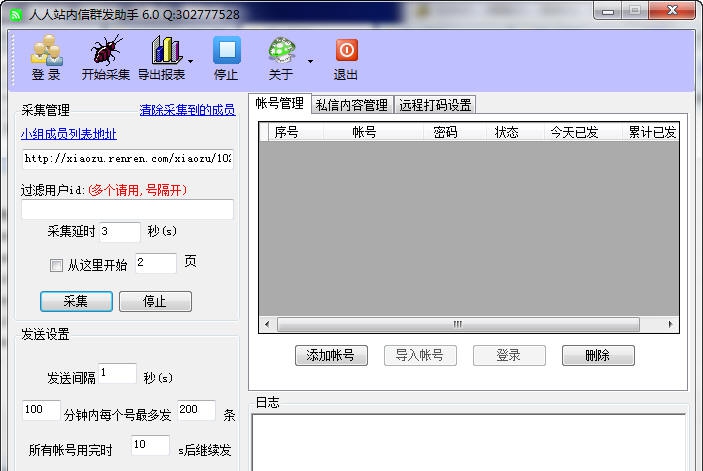Click the 删除 button
703x471 pixels.
[598, 355]
